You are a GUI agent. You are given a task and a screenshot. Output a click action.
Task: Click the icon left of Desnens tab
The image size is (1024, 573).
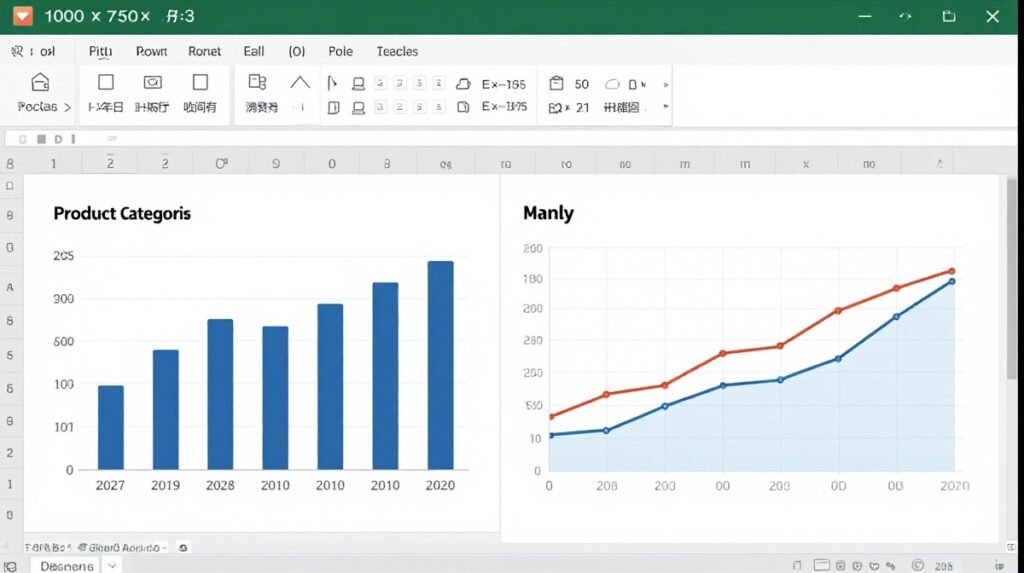(10, 566)
